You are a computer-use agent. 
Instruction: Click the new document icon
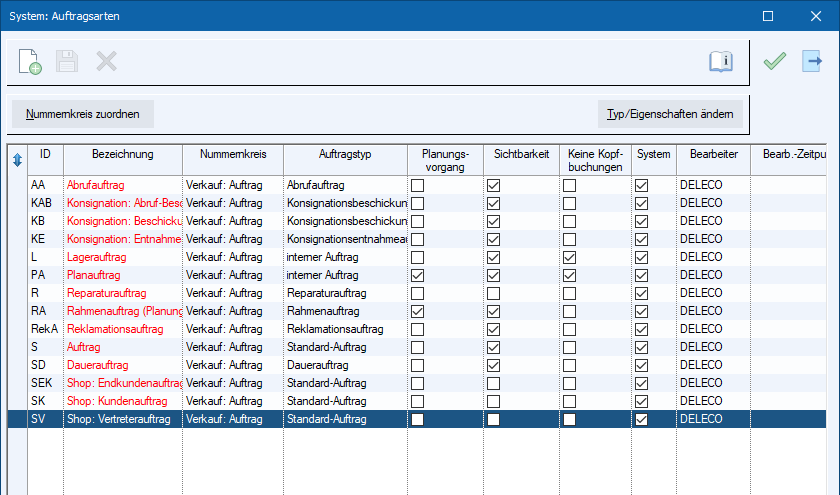point(30,62)
